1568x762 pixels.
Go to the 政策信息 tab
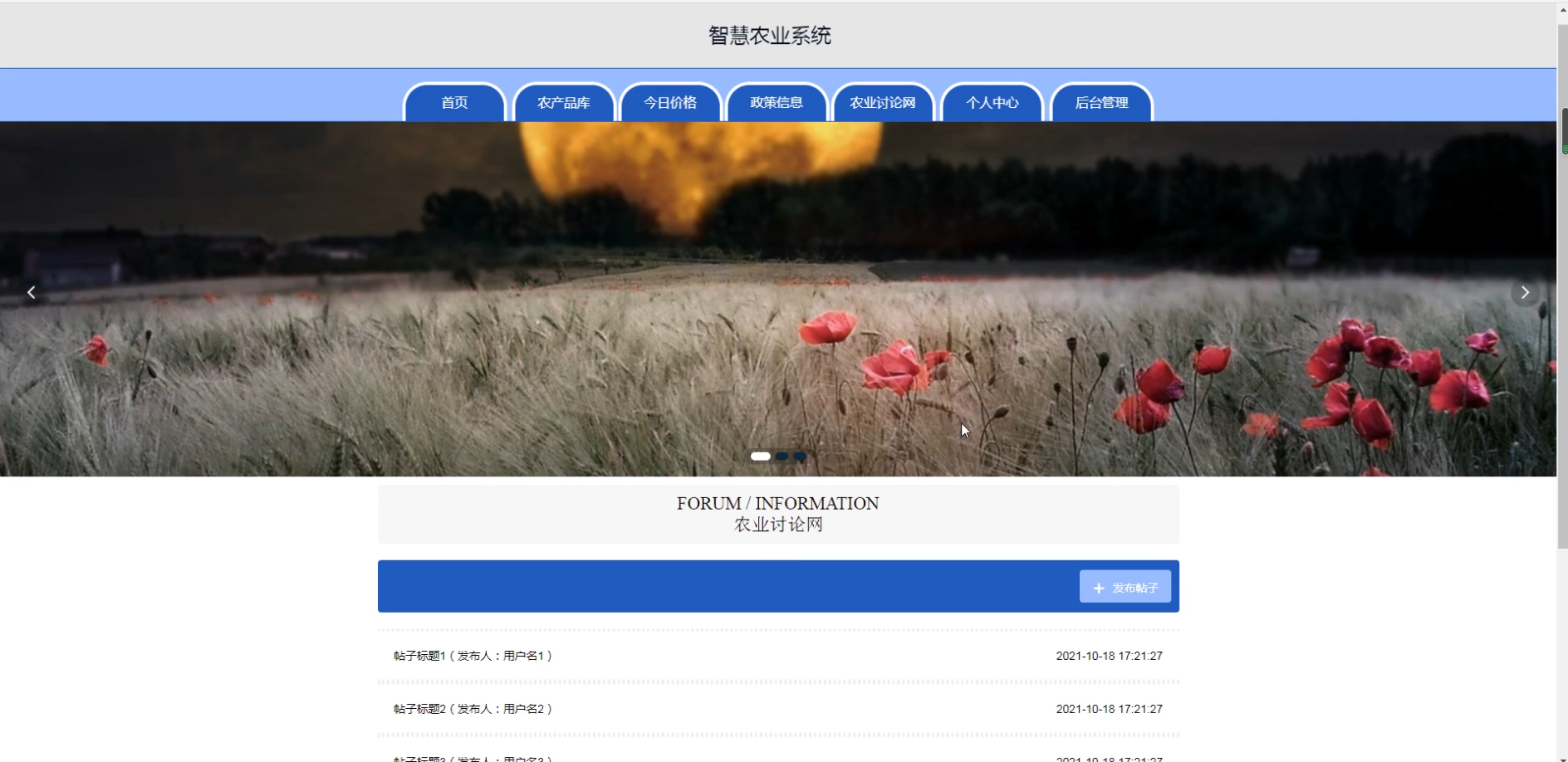coord(777,103)
